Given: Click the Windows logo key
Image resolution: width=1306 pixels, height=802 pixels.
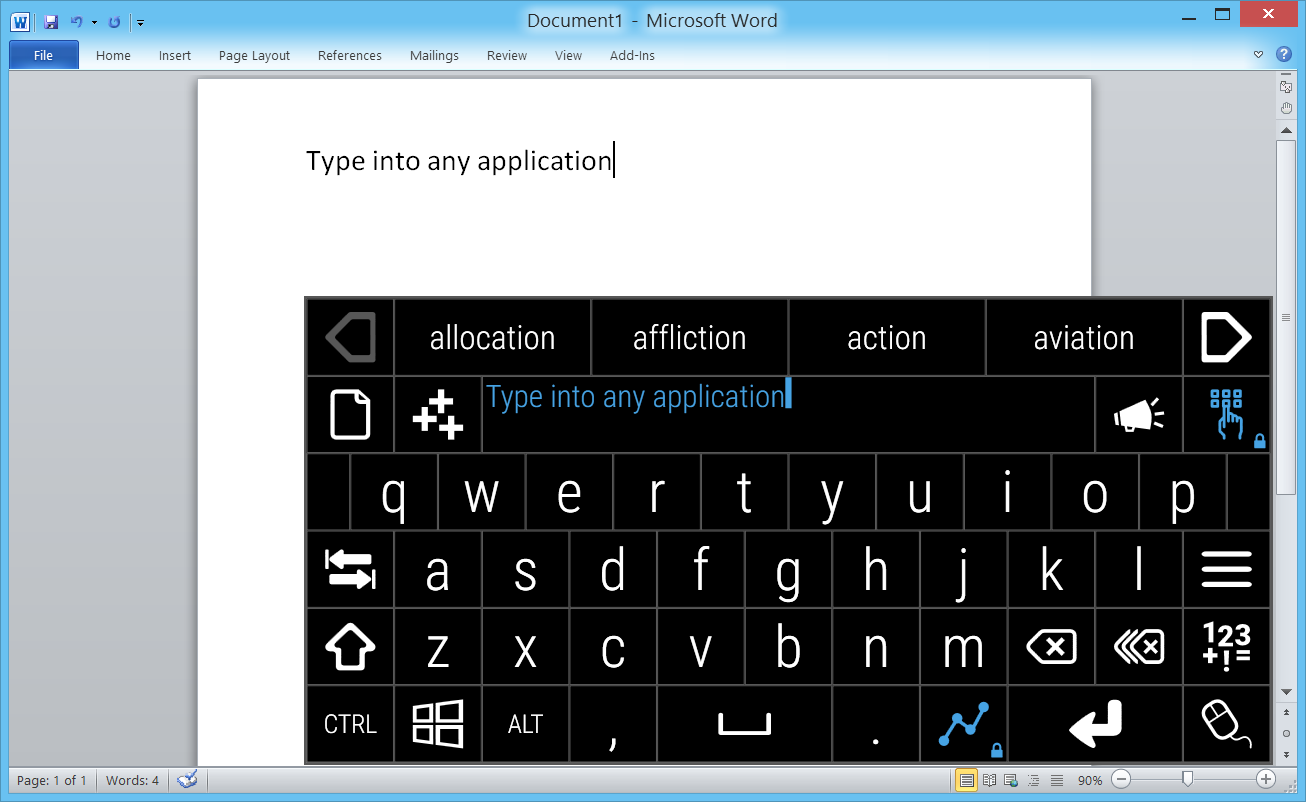Looking at the screenshot, I should tap(438, 723).
